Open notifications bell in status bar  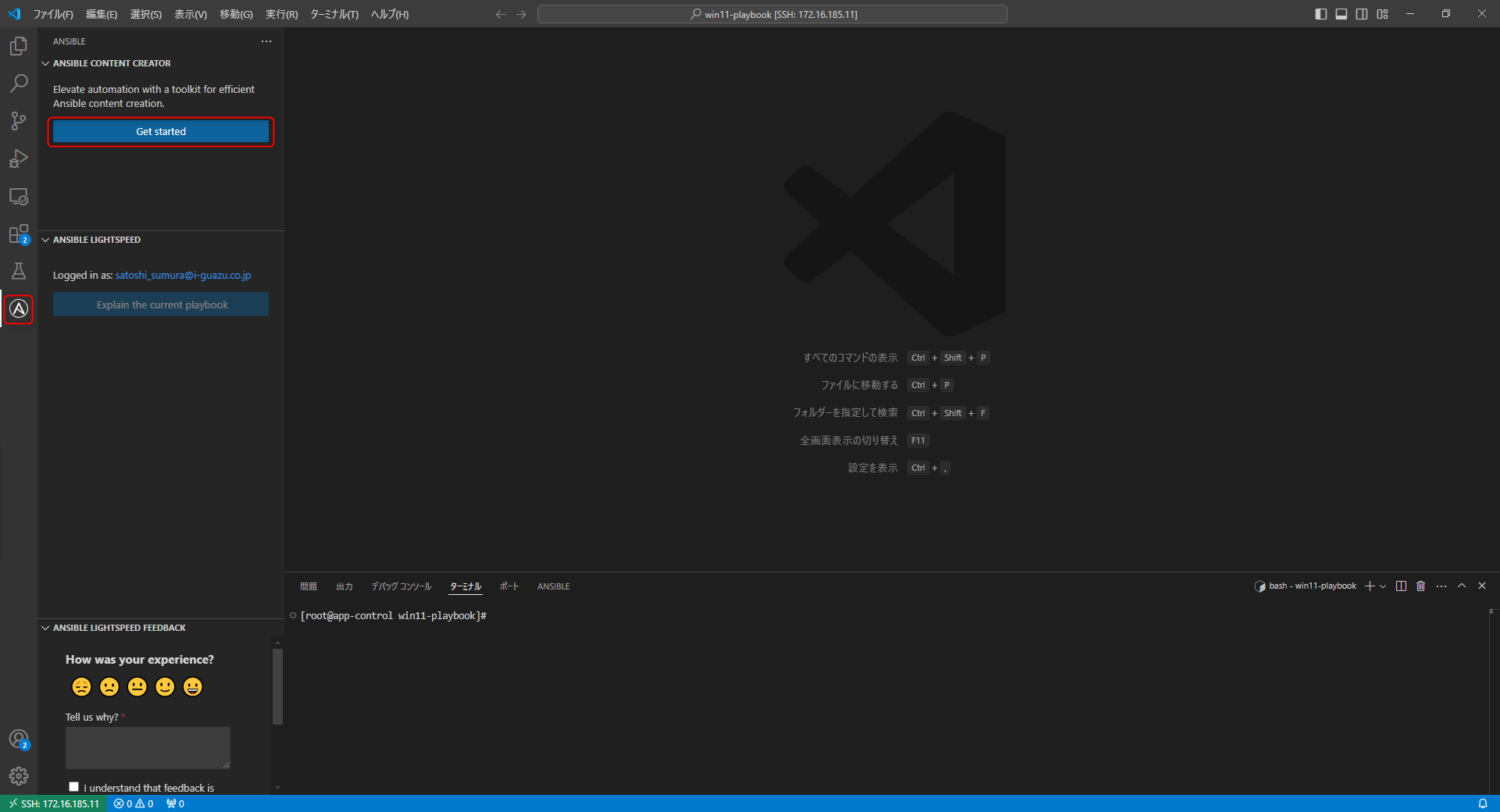1483,803
